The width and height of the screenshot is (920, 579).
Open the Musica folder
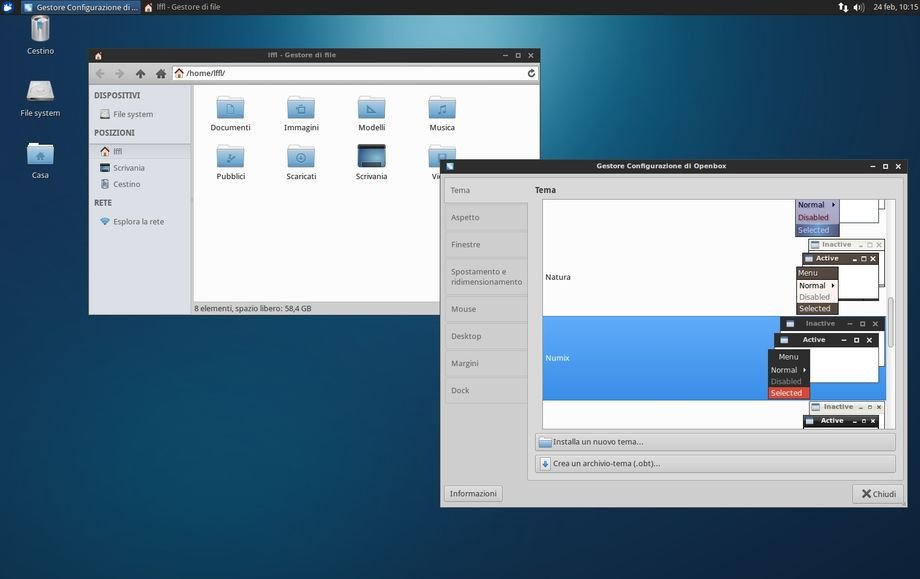442,112
